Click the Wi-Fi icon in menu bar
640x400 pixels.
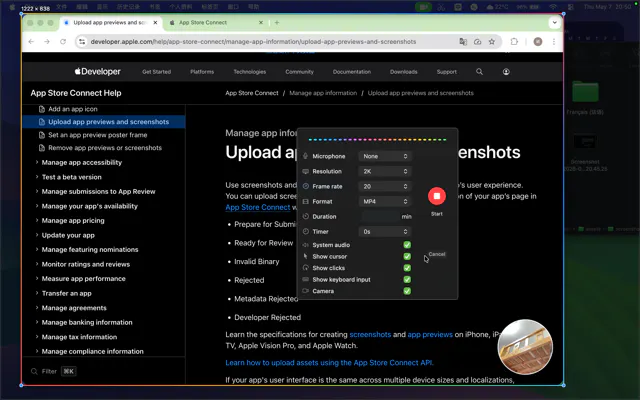[553, 7]
